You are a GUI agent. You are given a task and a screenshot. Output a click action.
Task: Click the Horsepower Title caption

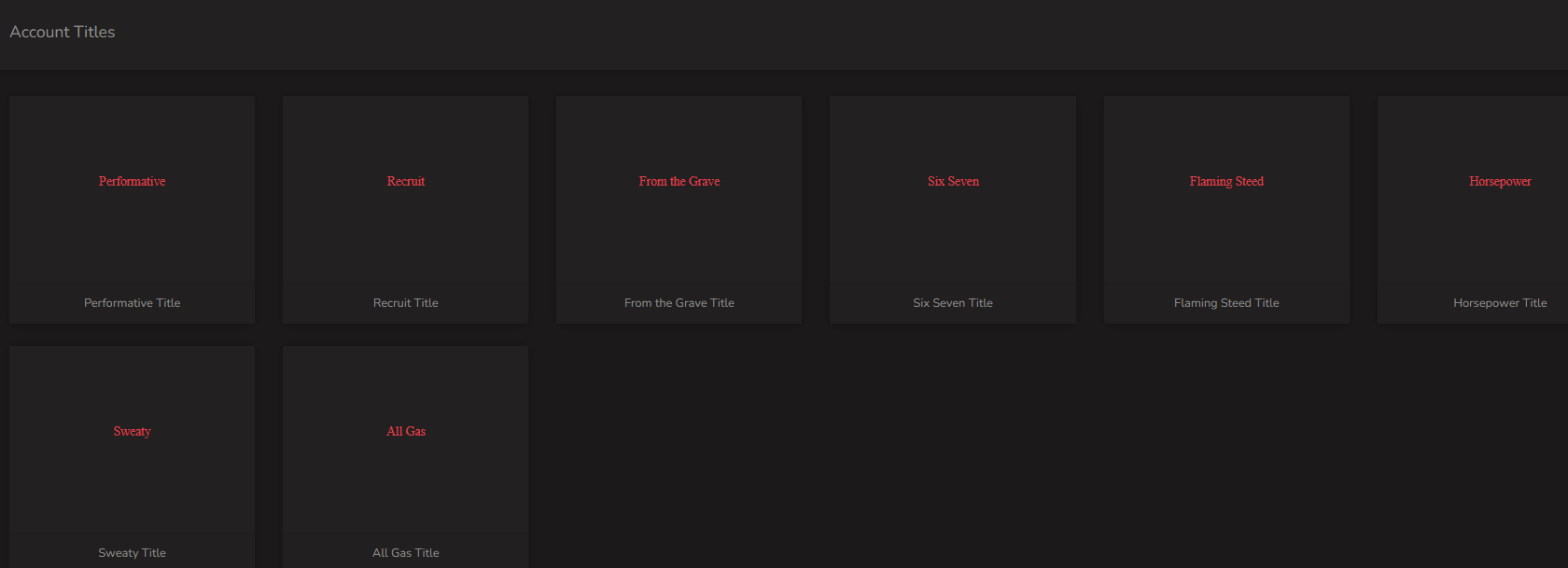coord(1500,303)
